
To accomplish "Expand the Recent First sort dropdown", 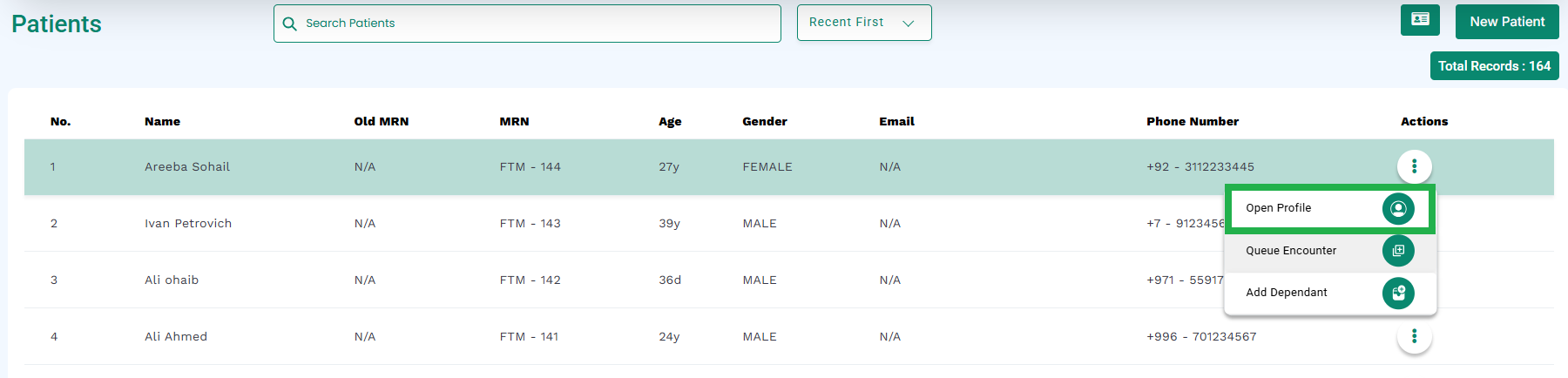I will coord(864,23).
